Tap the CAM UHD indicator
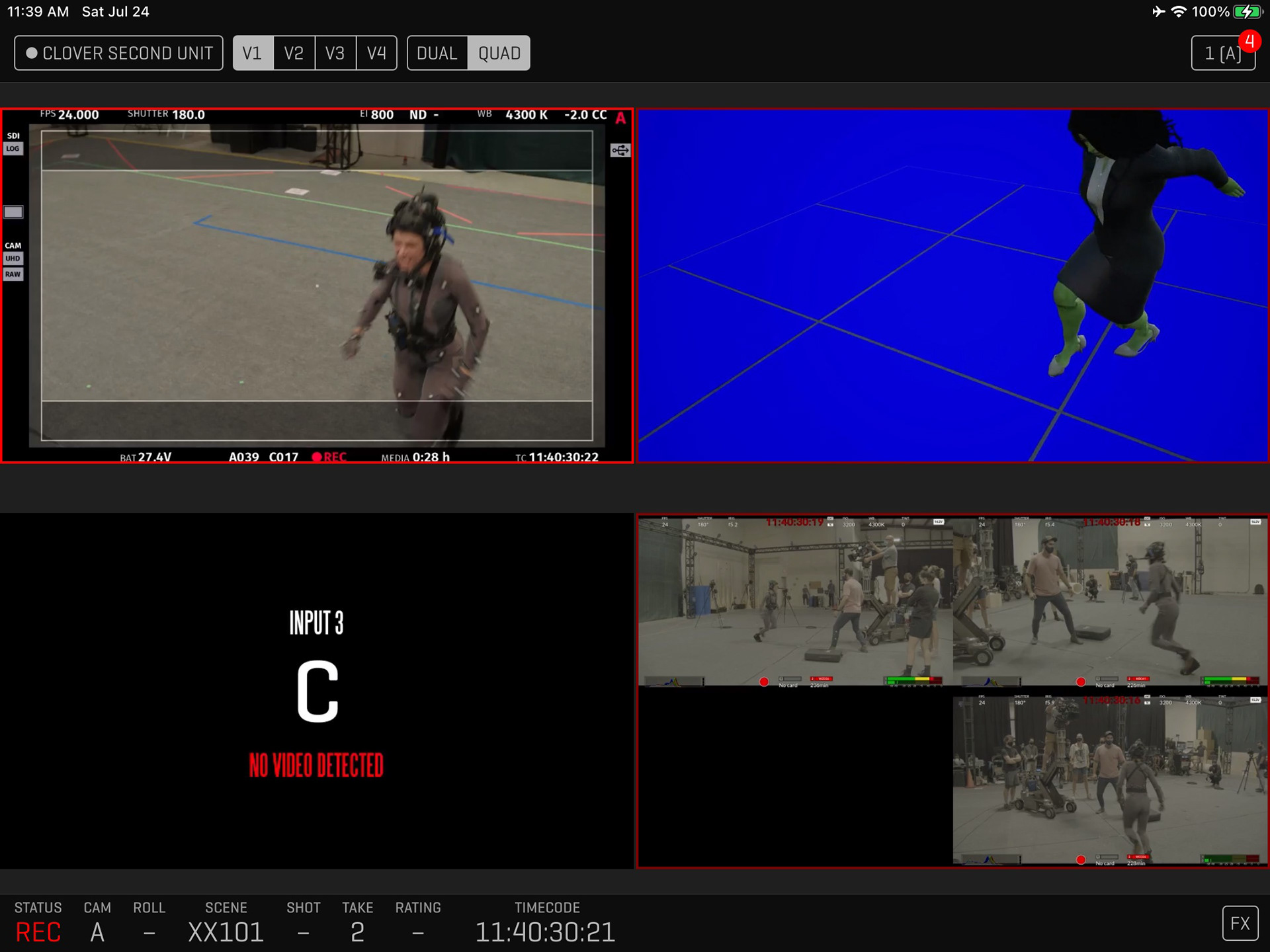This screenshot has height=952, width=1270. coord(13,258)
